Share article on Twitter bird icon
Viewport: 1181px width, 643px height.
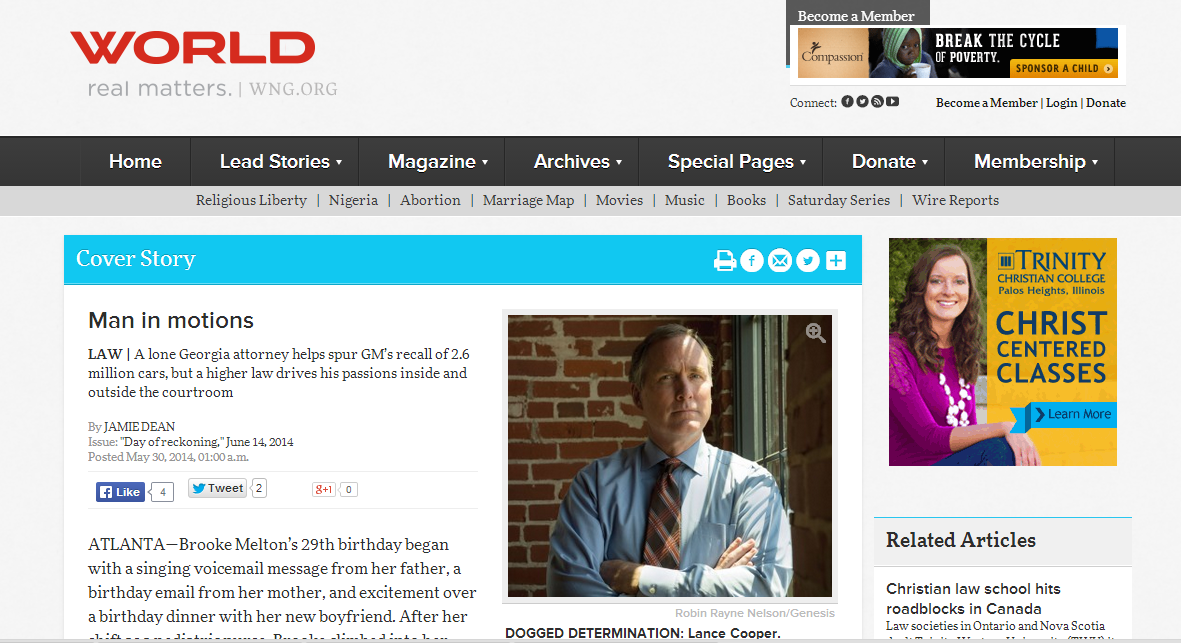807,261
